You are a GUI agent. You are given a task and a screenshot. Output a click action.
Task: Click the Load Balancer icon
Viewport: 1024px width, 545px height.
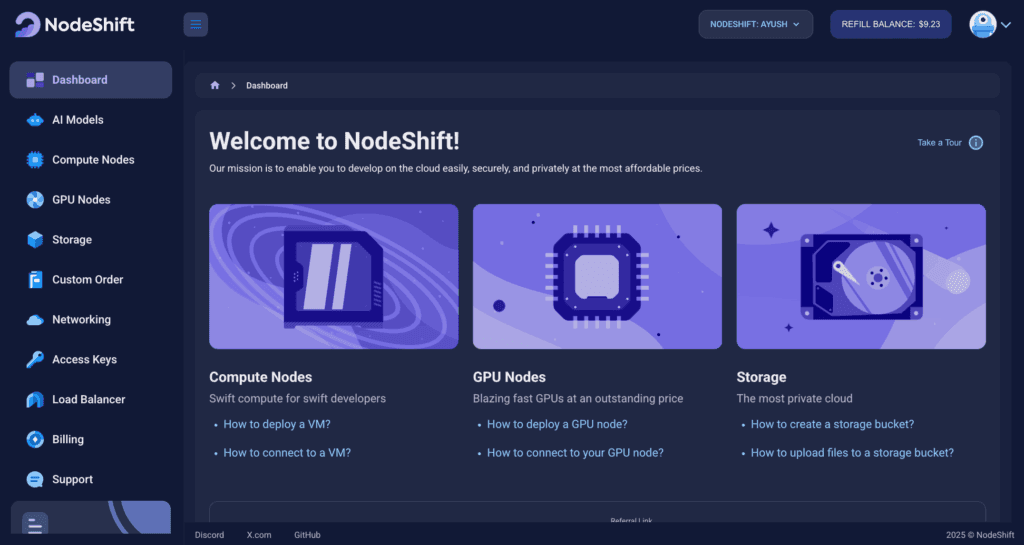pyautogui.click(x=35, y=399)
